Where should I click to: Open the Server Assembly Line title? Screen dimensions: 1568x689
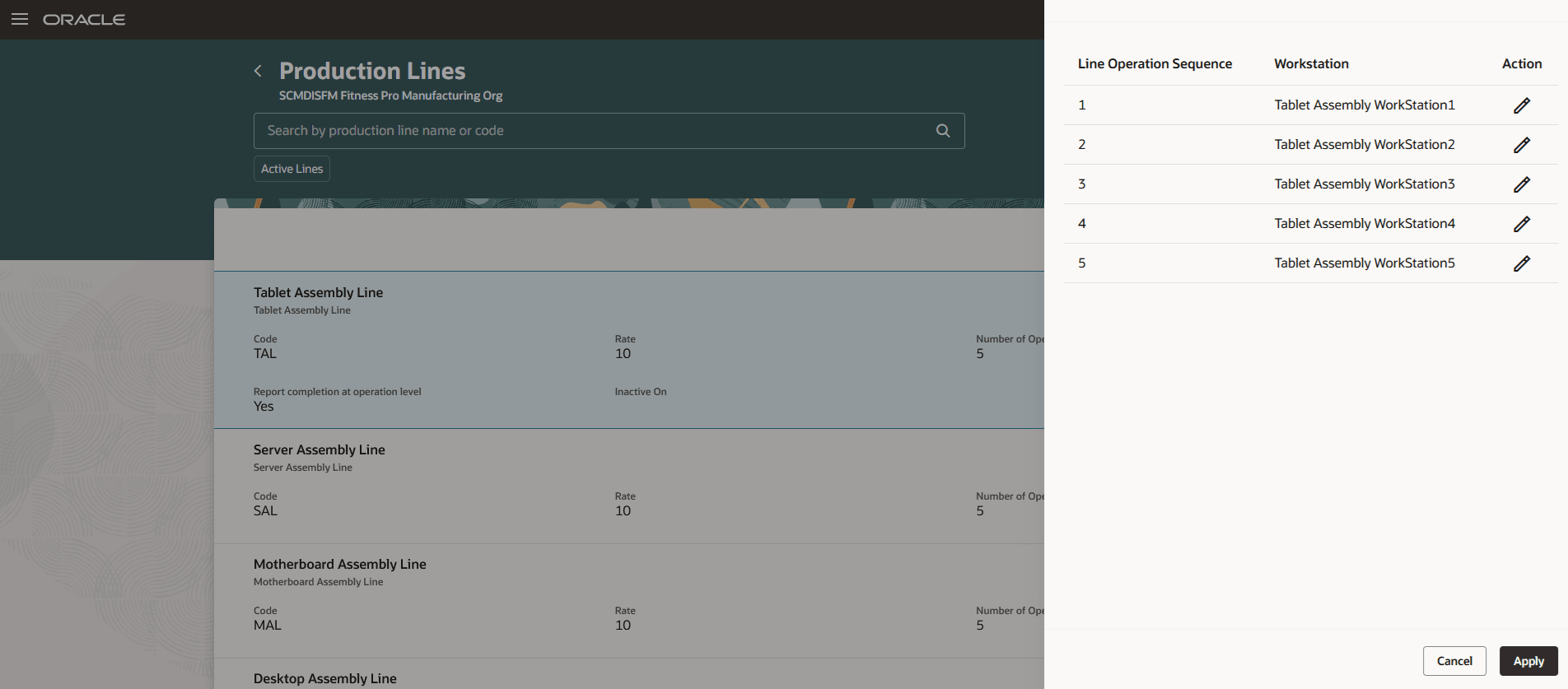point(320,449)
